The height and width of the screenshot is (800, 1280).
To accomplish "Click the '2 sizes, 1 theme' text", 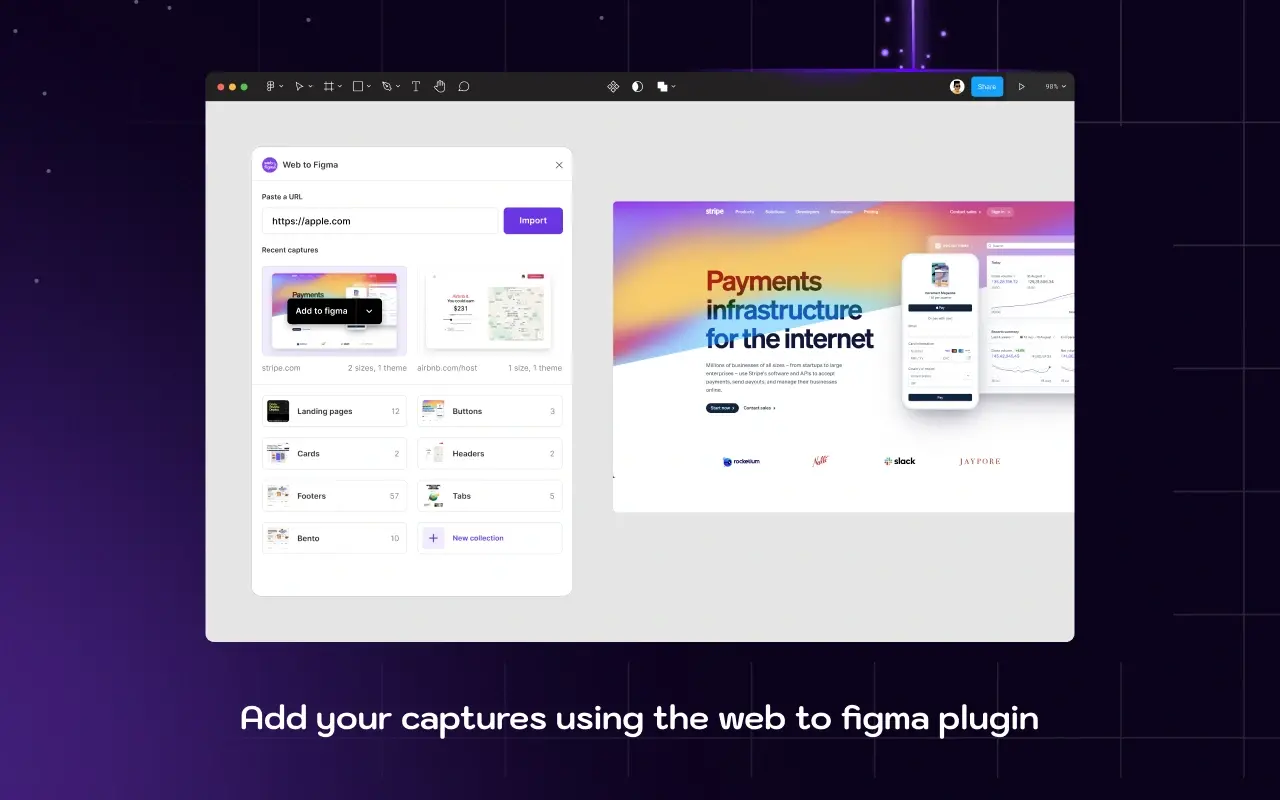I will pyautogui.click(x=377, y=368).
